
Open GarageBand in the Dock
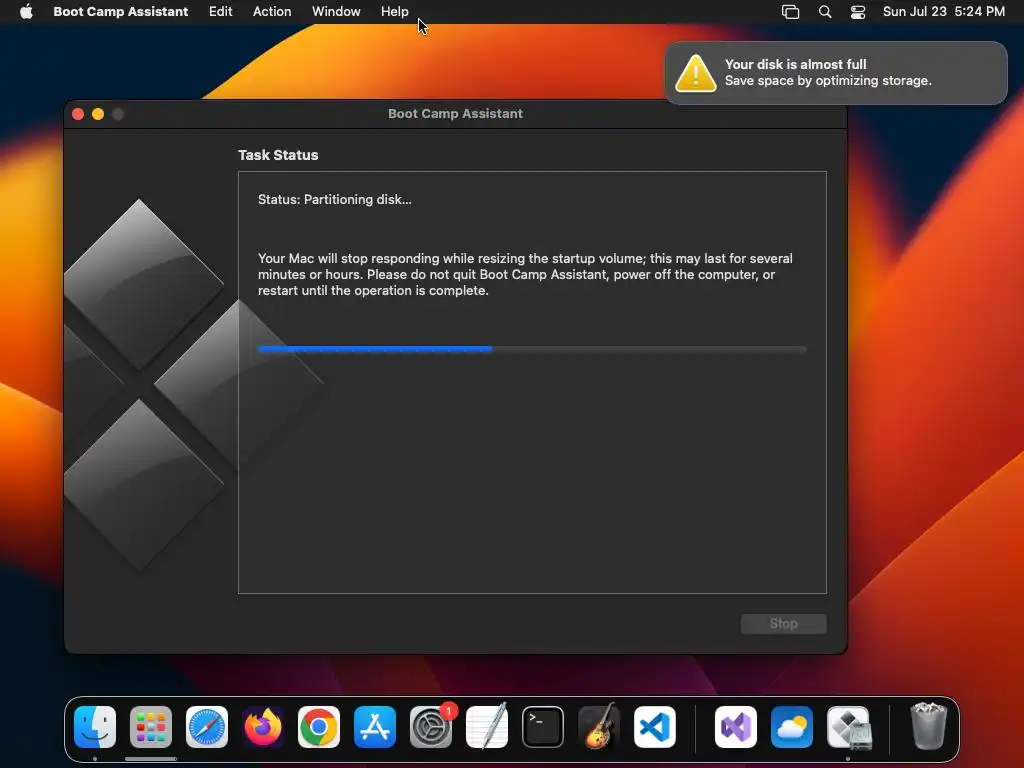(x=599, y=727)
